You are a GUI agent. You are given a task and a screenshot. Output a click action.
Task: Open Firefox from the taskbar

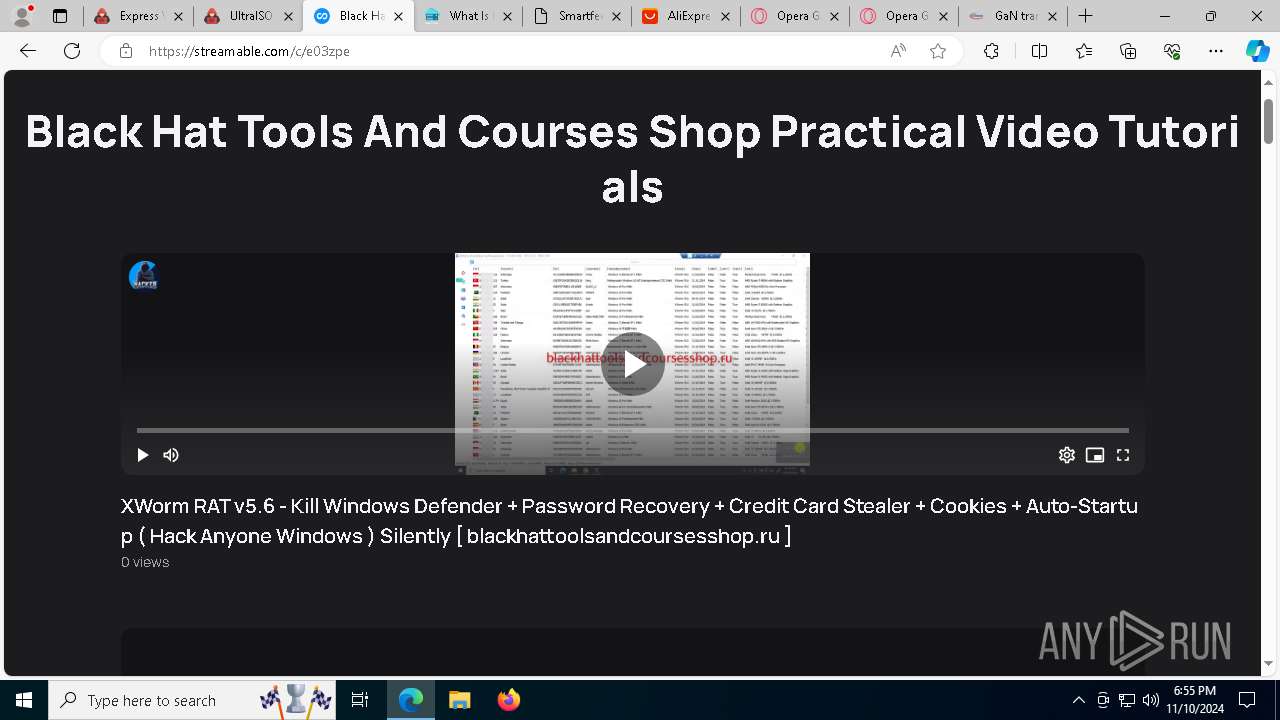[x=509, y=700]
